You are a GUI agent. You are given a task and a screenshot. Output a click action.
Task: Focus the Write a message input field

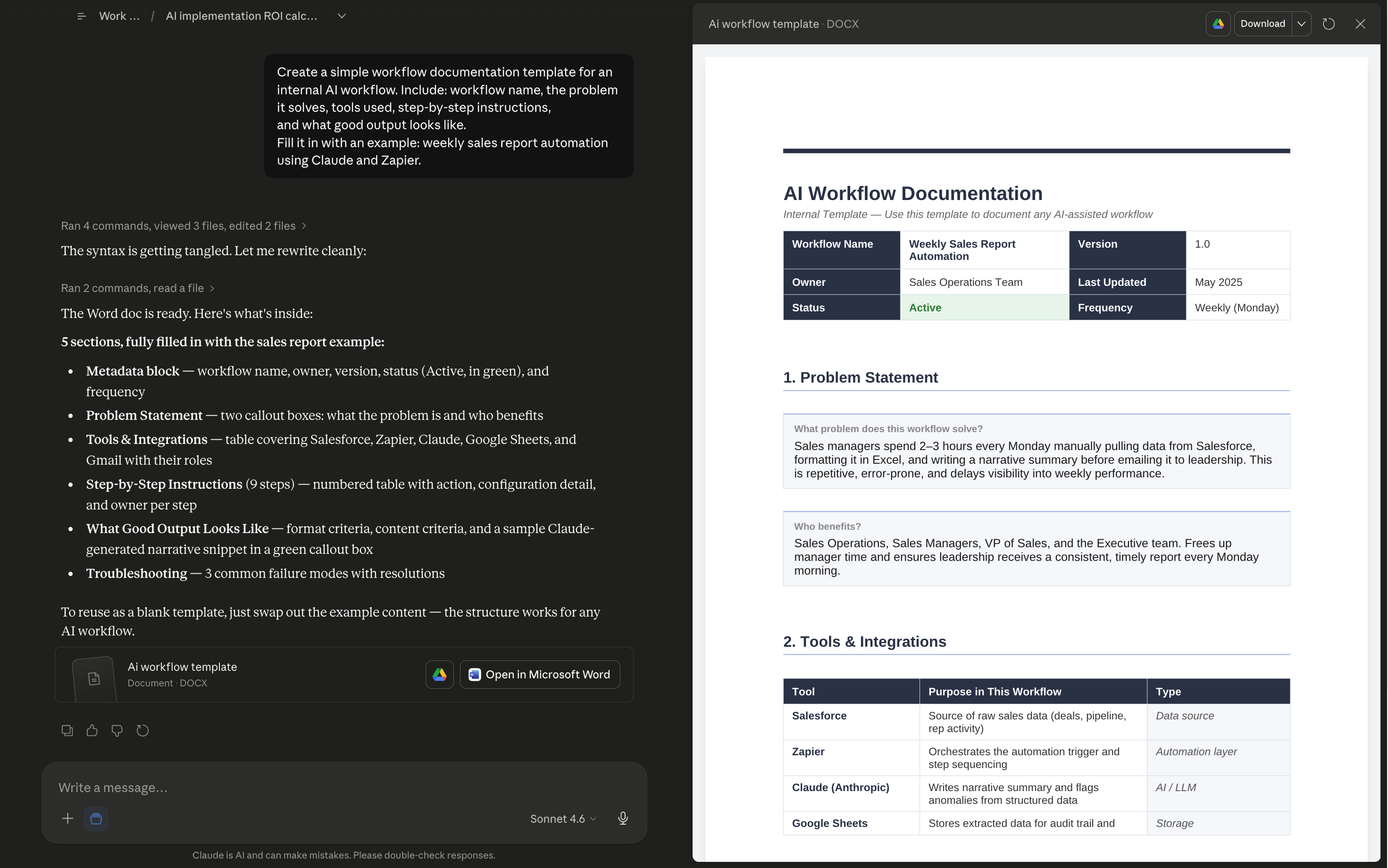(344, 788)
